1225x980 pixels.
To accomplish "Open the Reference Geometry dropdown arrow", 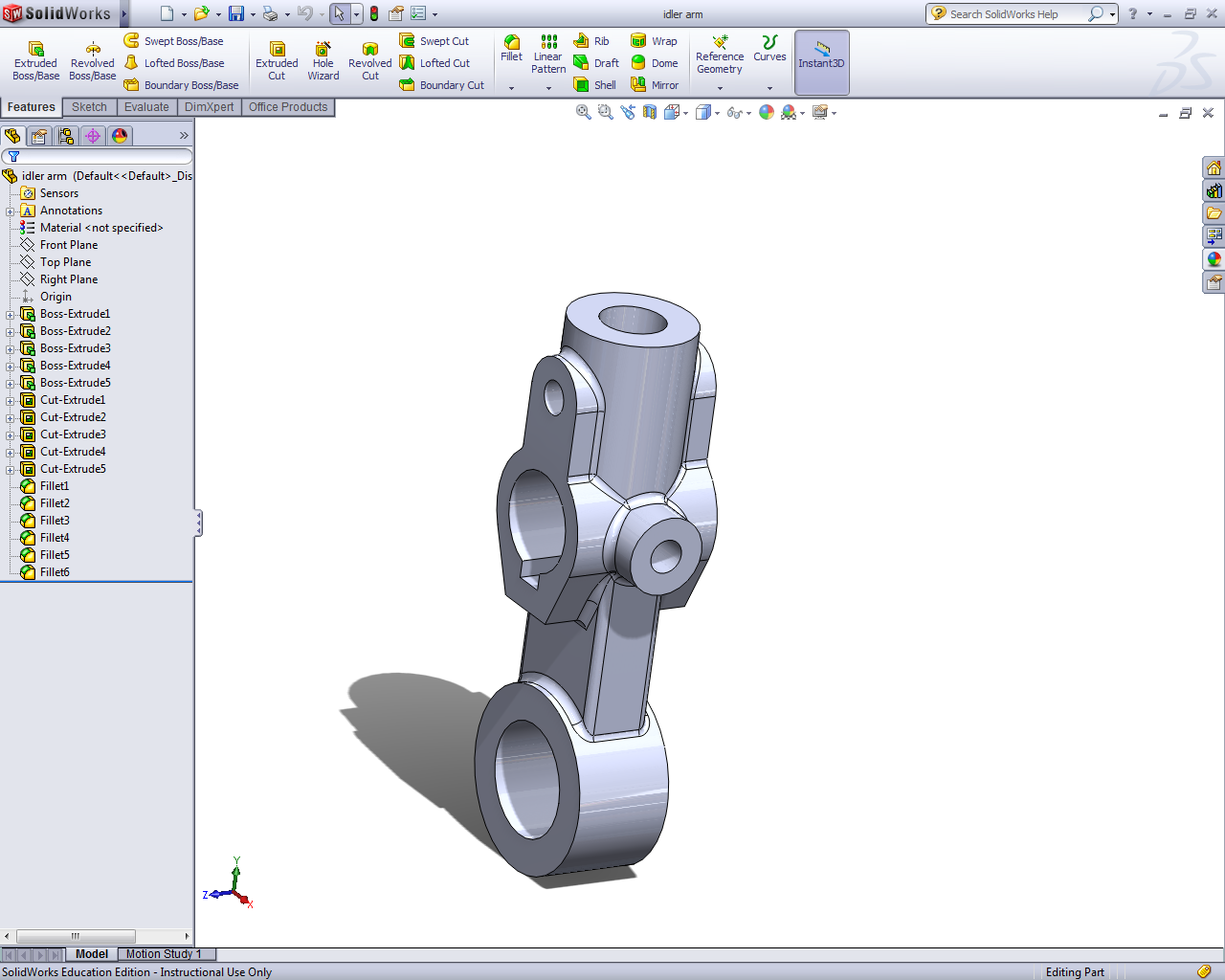I will [x=720, y=88].
